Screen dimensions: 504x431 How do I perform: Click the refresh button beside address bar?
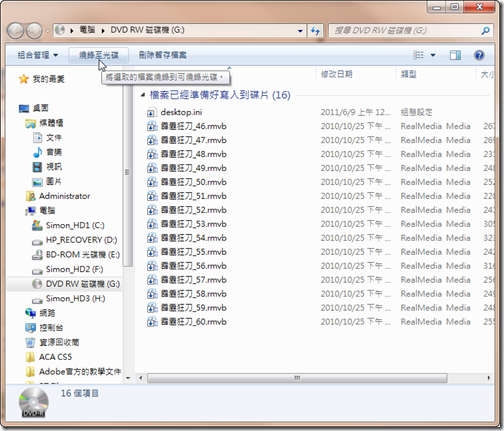coord(315,31)
